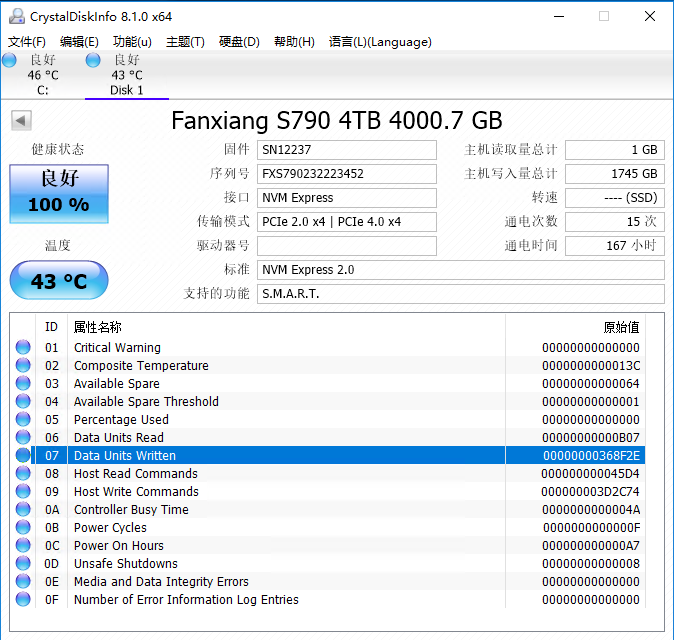Select the Data Units Read attribute name
This screenshot has height=640, width=674.
coord(119,438)
